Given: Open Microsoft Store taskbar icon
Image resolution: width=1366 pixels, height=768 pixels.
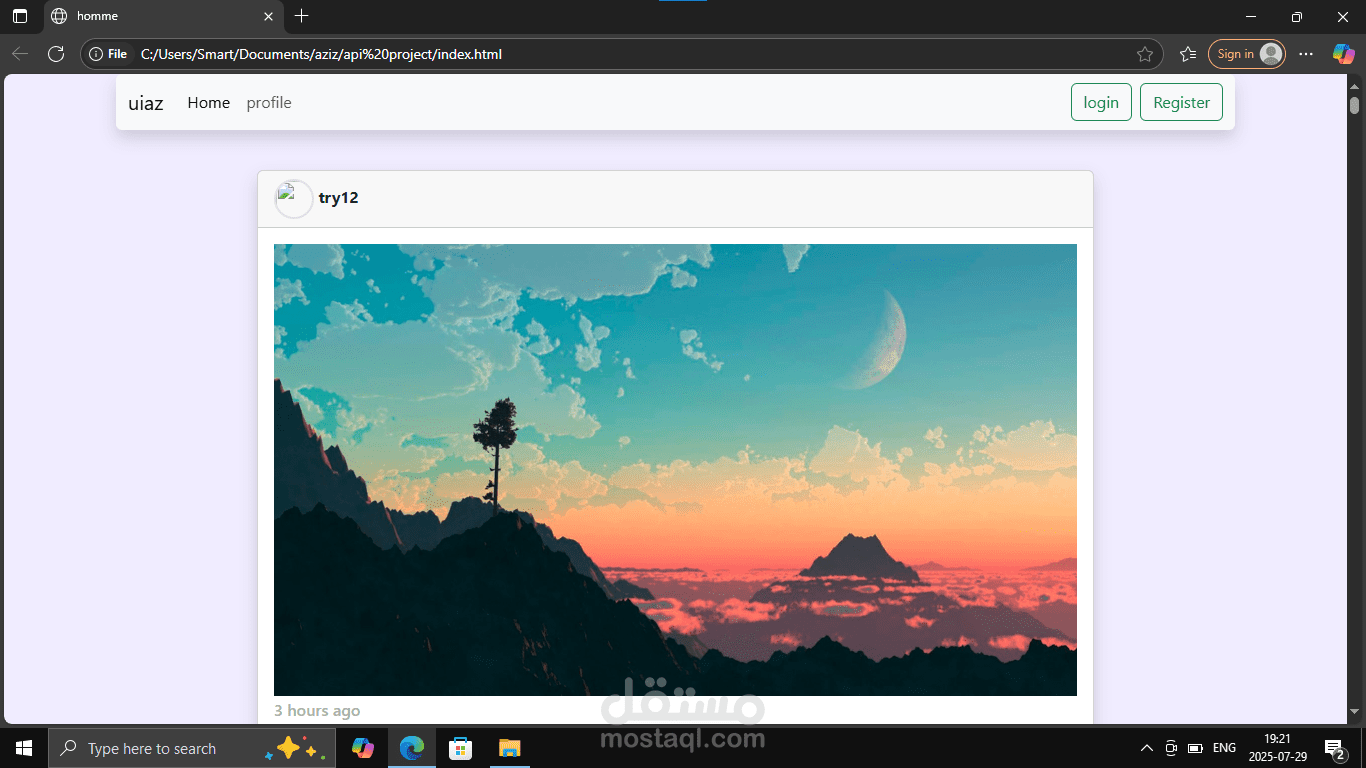Looking at the screenshot, I should [460, 748].
